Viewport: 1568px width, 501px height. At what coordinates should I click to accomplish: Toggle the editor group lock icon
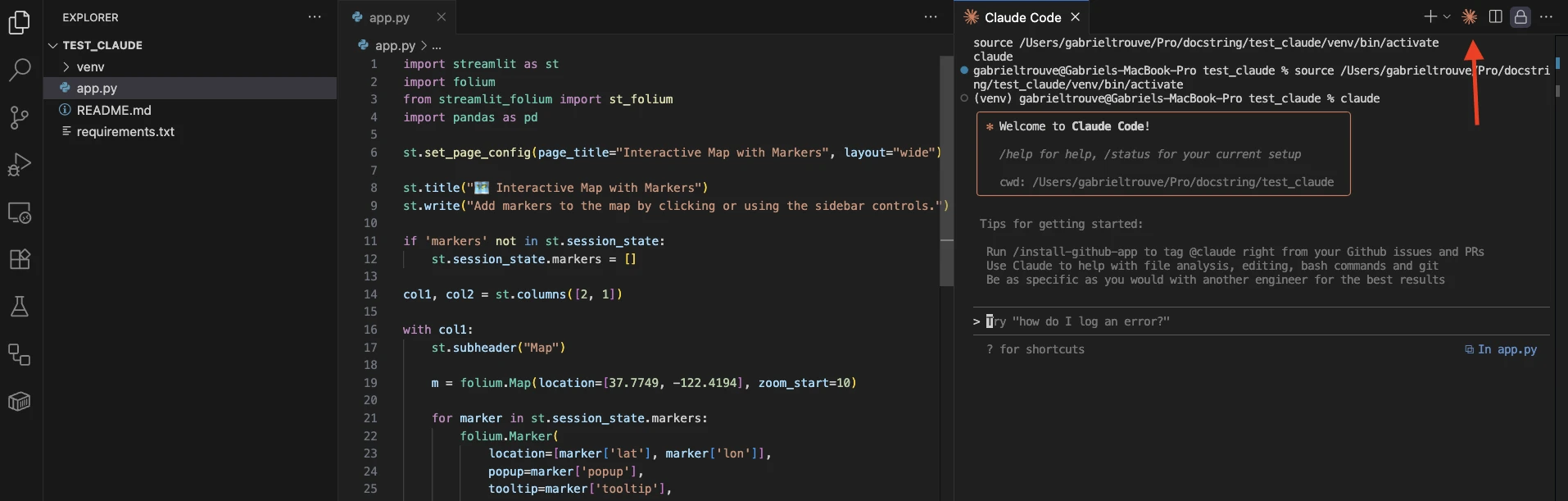(x=1520, y=17)
